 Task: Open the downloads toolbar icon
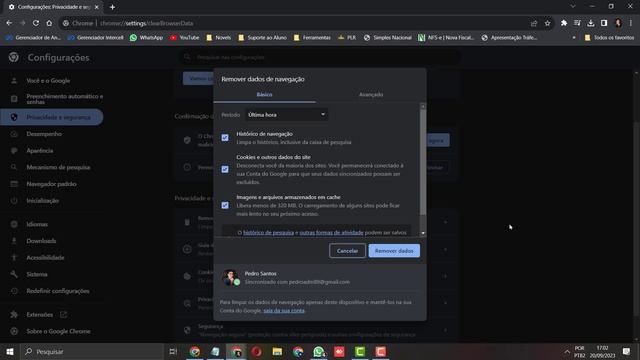coord(591,23)
